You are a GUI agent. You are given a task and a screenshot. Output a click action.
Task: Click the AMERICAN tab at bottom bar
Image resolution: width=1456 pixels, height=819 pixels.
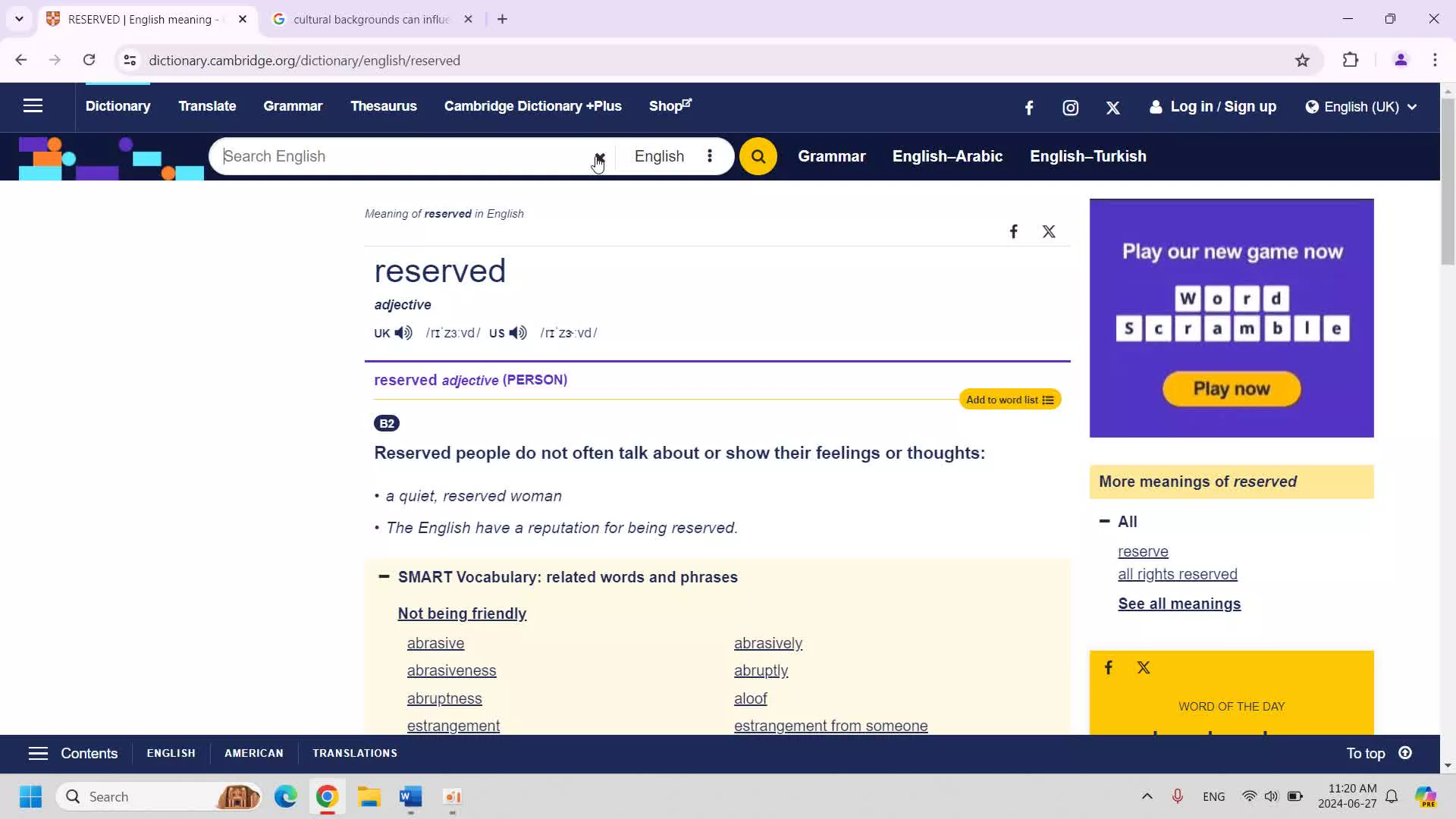pos(253,753)
